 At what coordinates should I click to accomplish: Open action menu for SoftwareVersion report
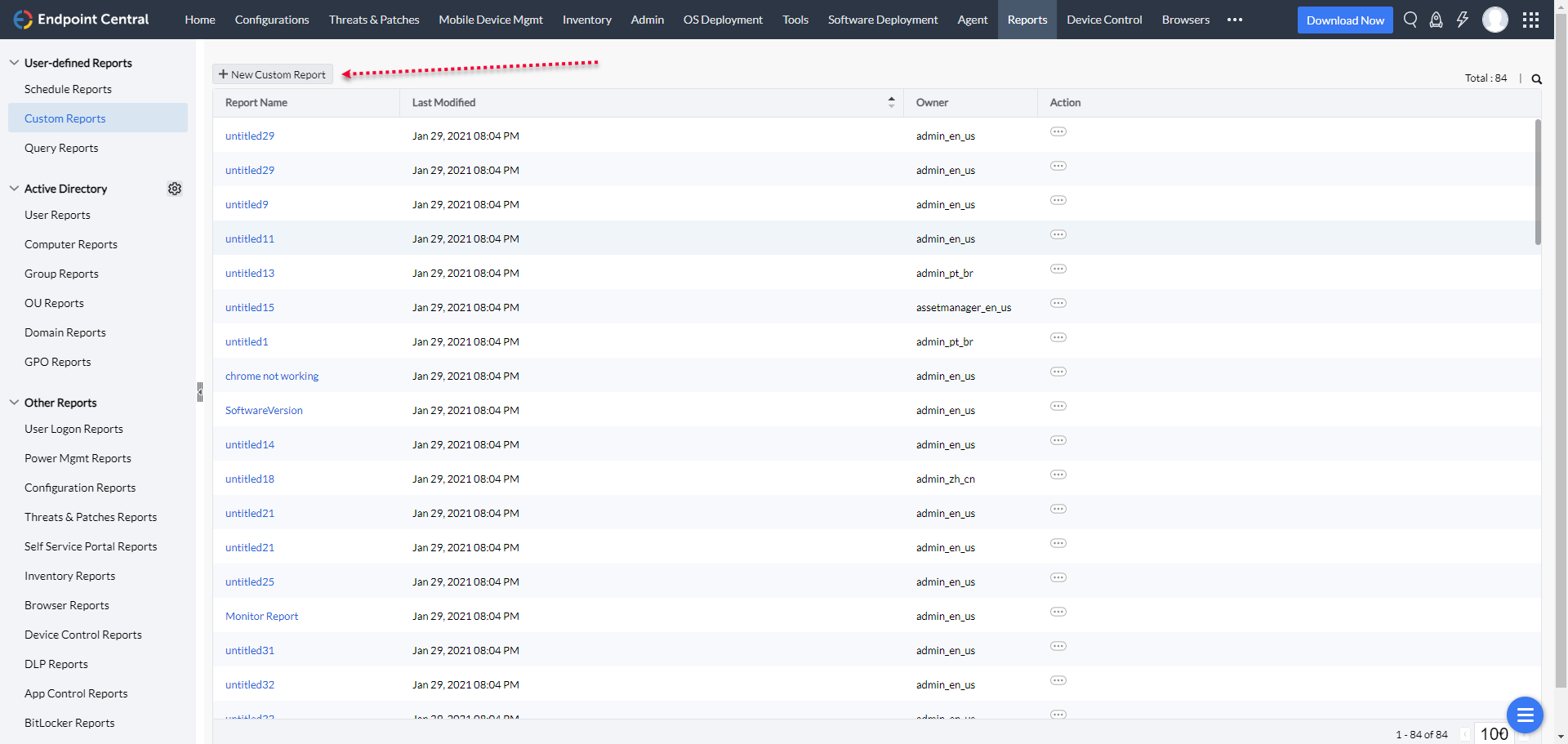point(1058,407)
